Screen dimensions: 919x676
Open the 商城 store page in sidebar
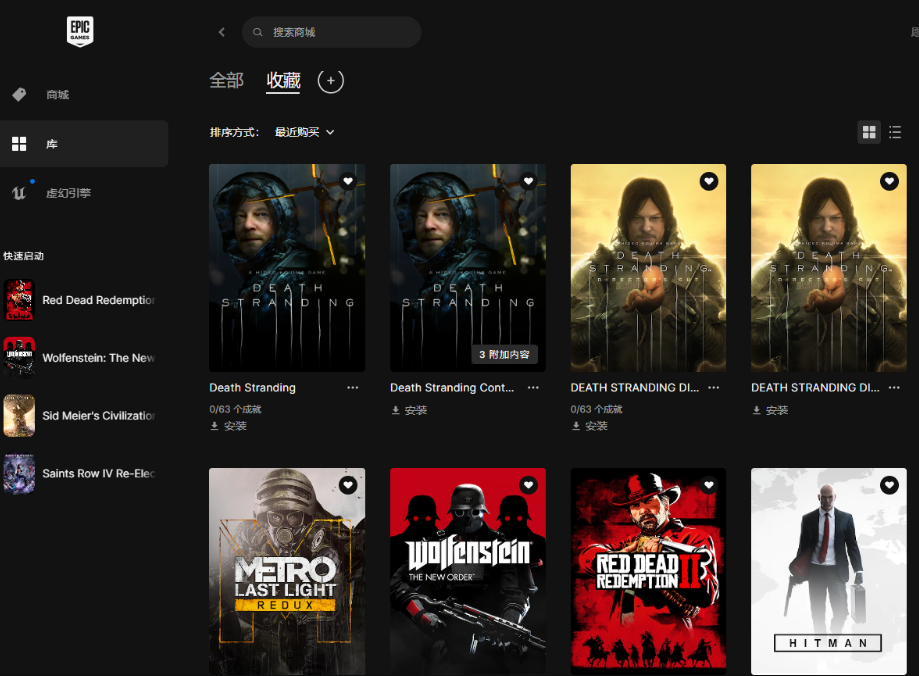[x=57, y=95]
